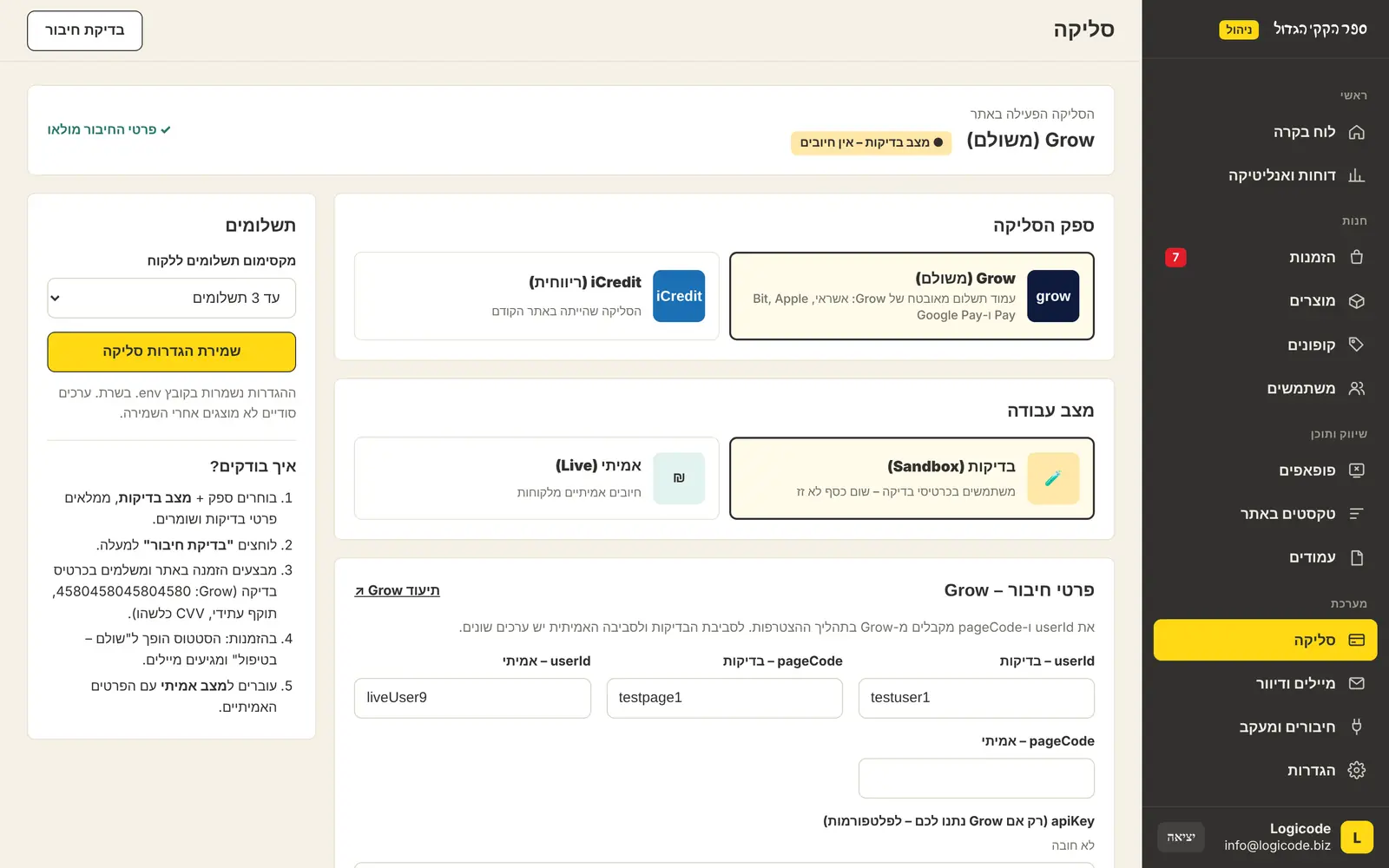Click the userId – אמיתי field with liveUser9
The width and height of the screenshot is (1389, 868).
(473, 698)
